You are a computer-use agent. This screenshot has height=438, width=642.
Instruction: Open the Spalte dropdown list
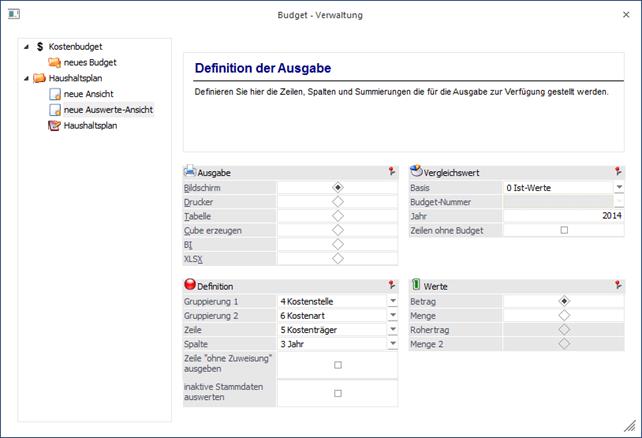pyautogui.click(x=392, y=343)
